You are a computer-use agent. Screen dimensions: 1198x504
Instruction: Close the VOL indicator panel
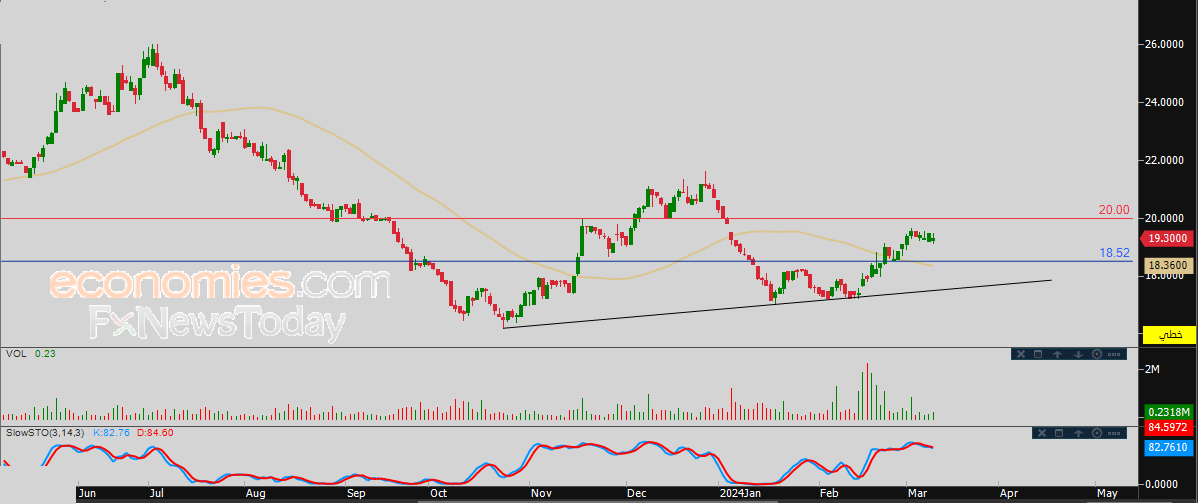[x=1021, y=354]
